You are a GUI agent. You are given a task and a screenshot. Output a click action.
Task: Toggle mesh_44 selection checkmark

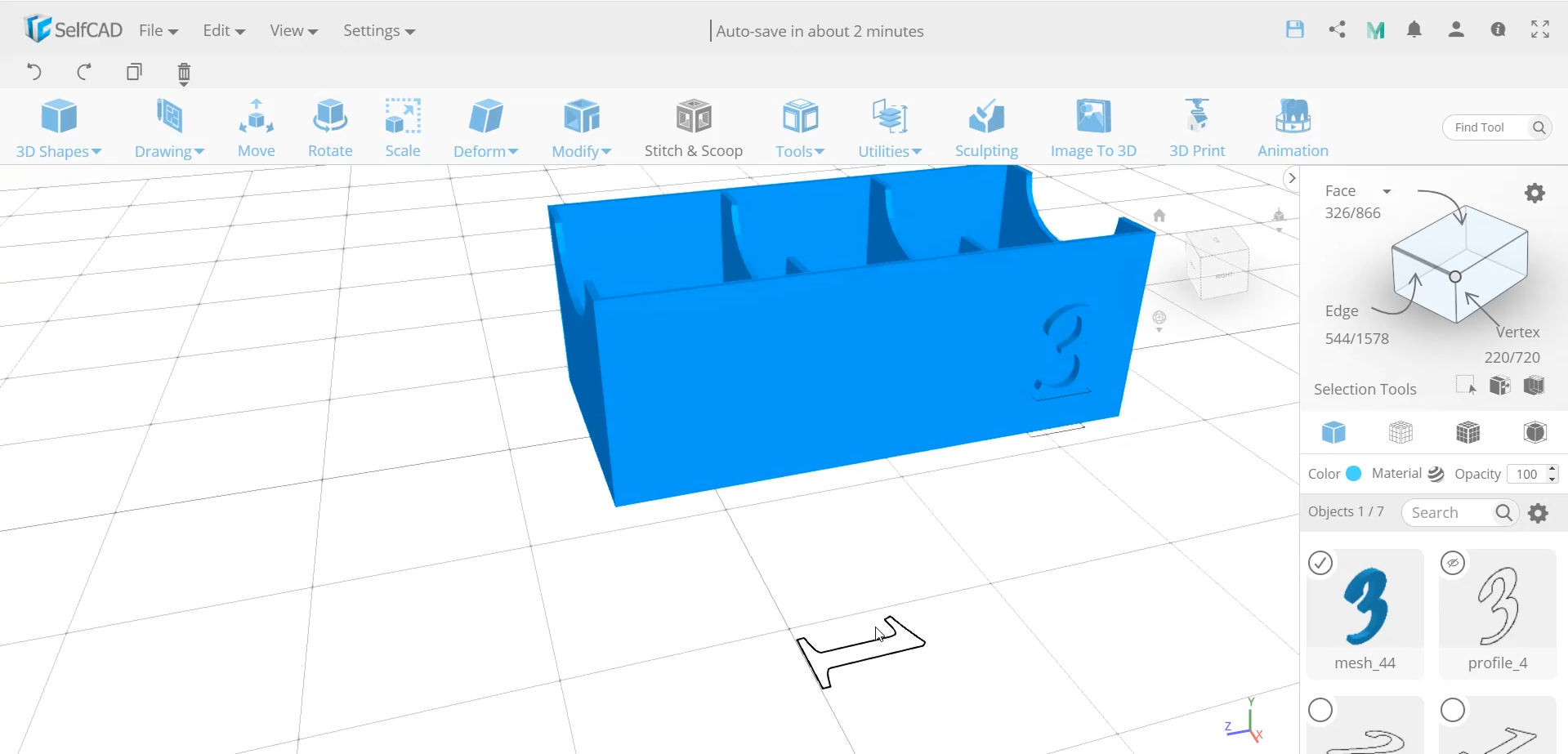[x=1320, y=563]
